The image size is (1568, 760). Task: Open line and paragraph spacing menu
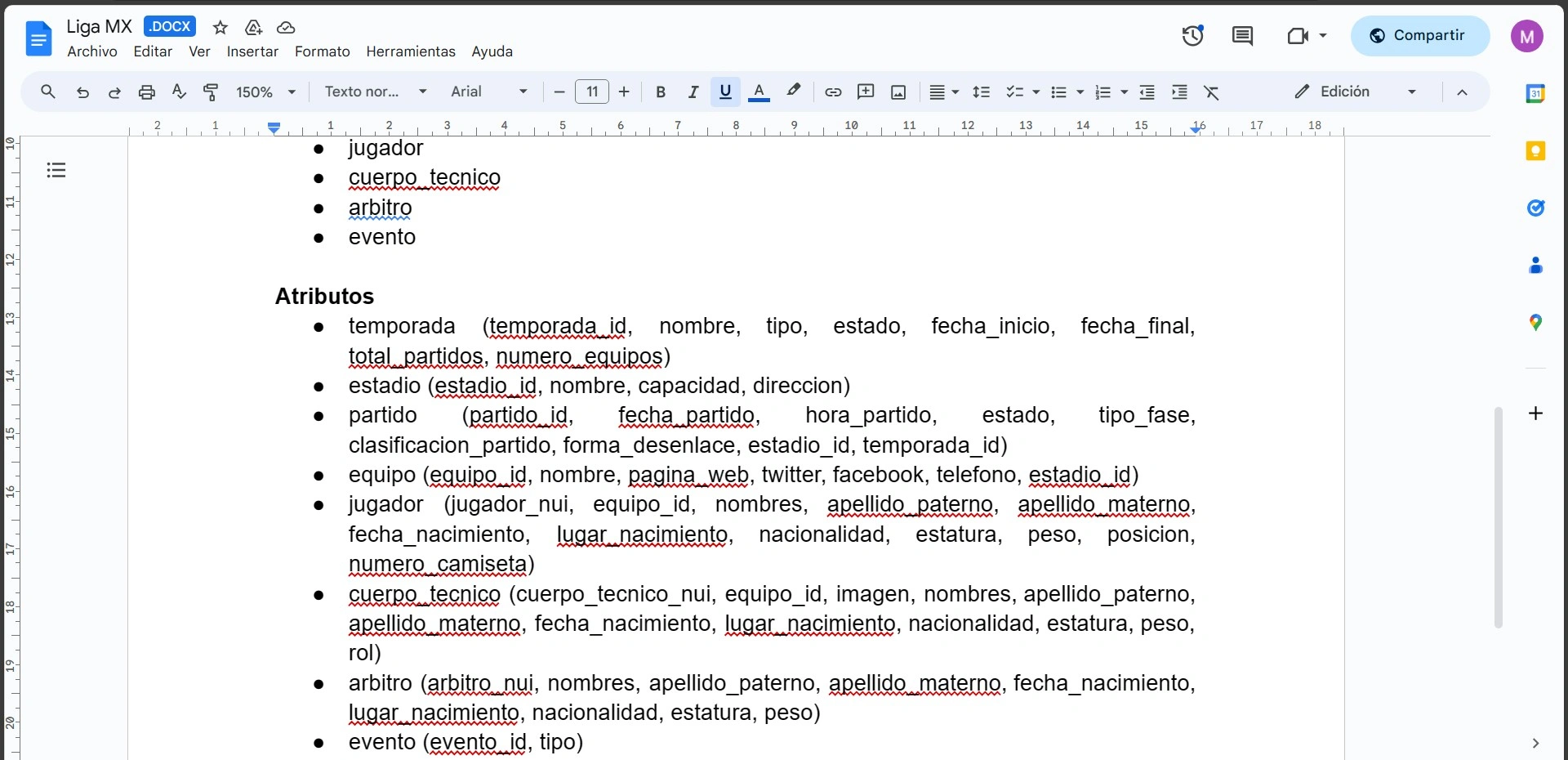pyautogui.click(x=982, y=92)
